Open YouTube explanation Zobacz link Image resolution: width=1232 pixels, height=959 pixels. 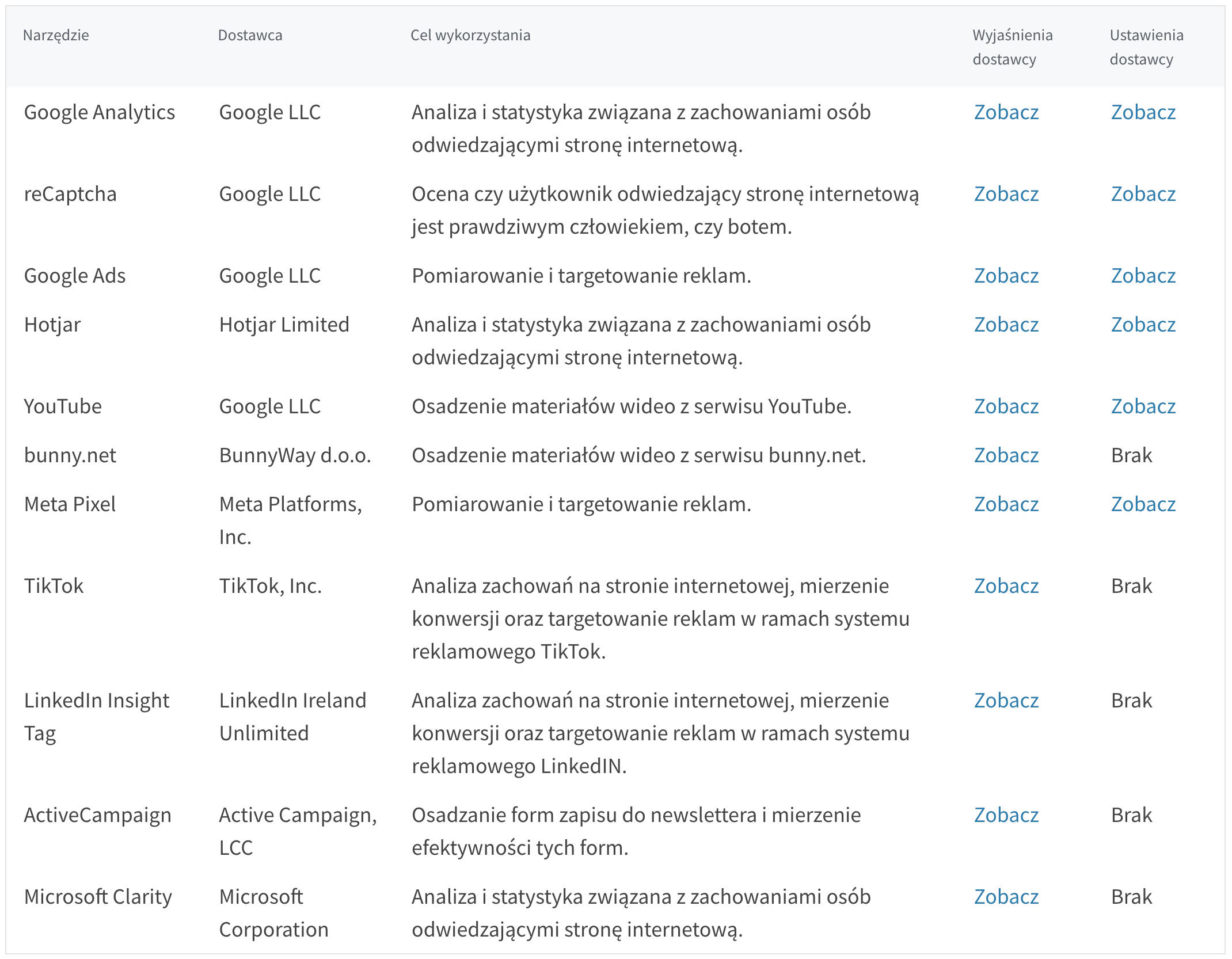1006,406
